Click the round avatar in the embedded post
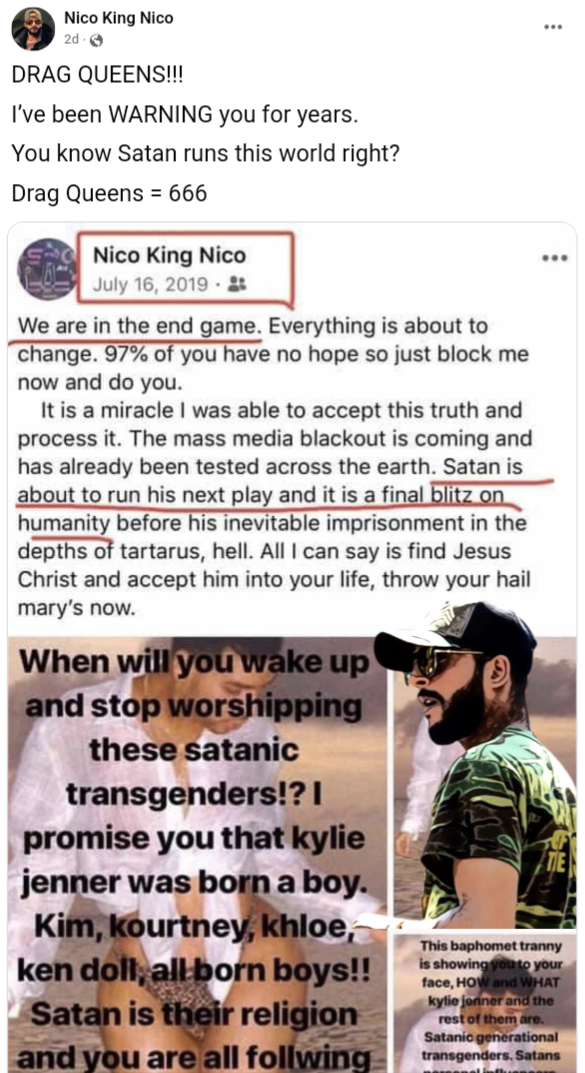The height and width of the screenshot is (1073, 585). pyautogui.click(x=47, y=269)
